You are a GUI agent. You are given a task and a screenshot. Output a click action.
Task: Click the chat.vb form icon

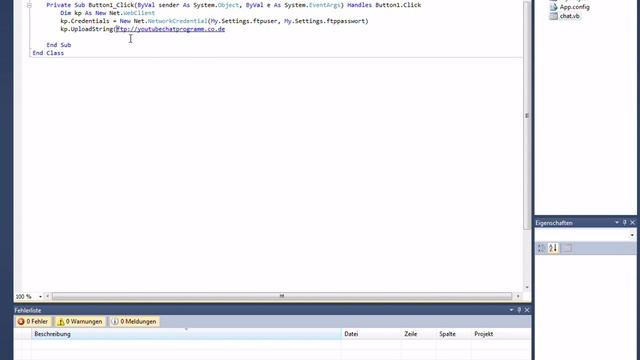click(x=553, y=16)
